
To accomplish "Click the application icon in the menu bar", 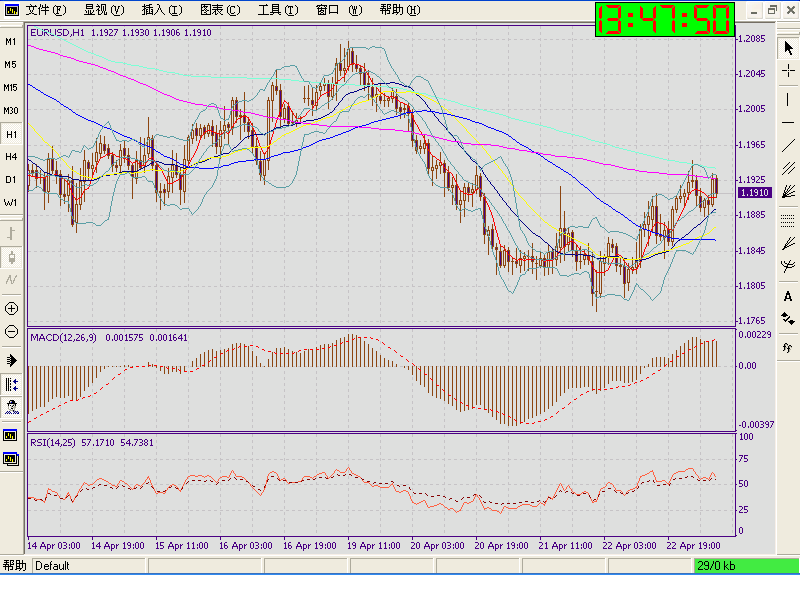I will click(x=11, y=10).
